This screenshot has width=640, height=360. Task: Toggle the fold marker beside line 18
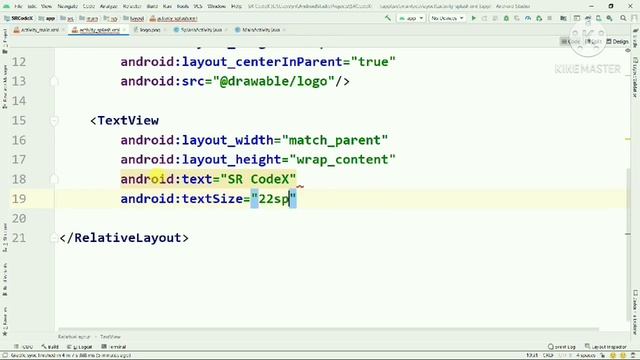click(x=54, y=179)
